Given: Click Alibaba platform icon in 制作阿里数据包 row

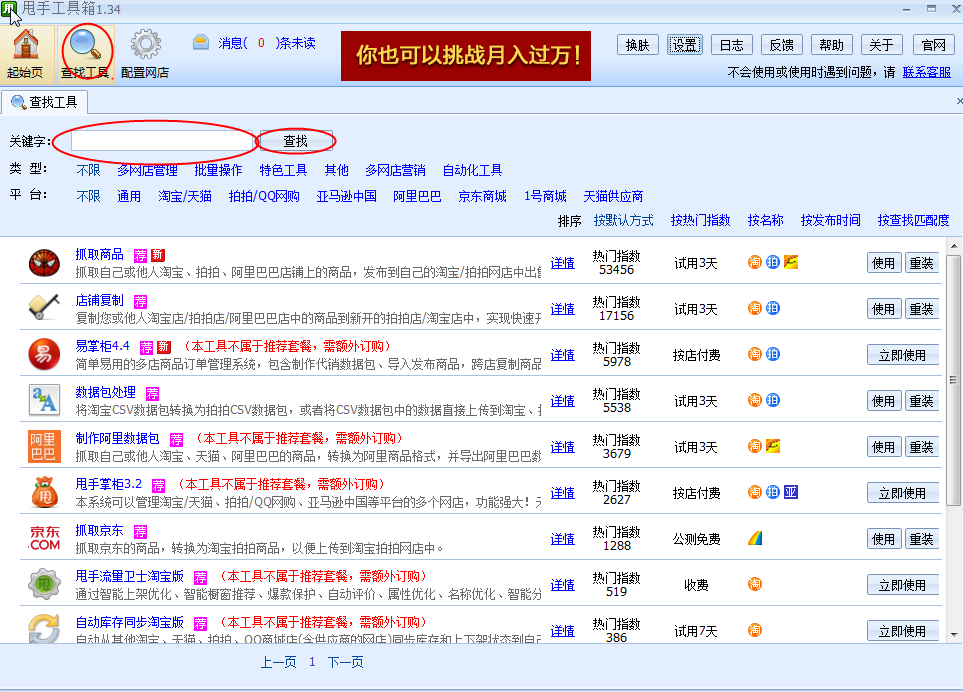Looking at the screenshot, I should 773,446.
